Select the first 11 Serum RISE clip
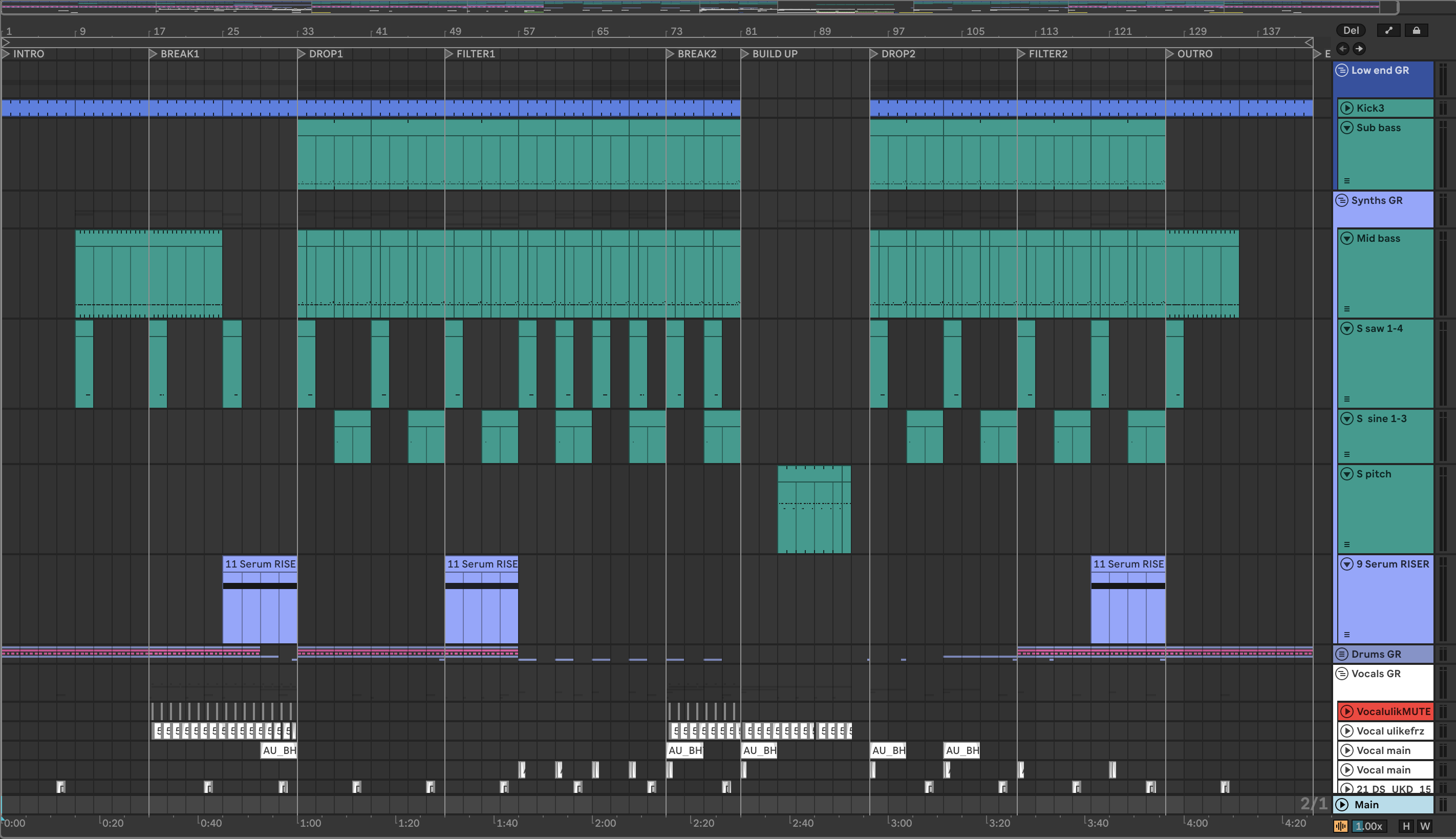The width and height of the screenshot is (1456, 839). coord(260,564)
